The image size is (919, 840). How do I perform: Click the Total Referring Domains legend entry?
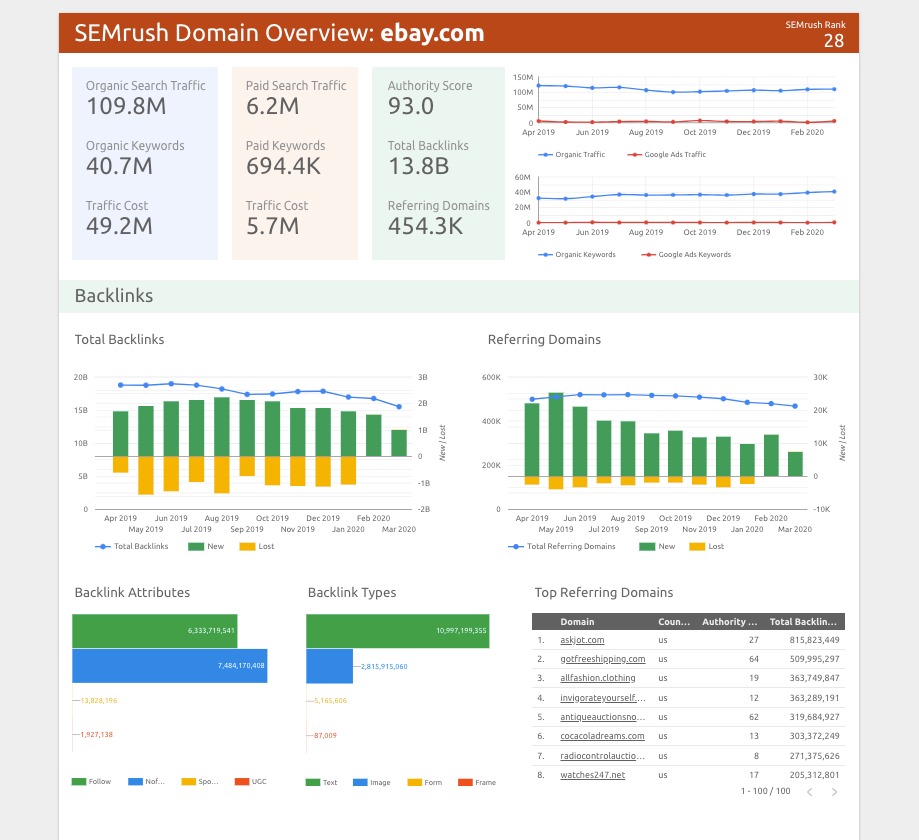pyautogui.click(x=562, y=546)
